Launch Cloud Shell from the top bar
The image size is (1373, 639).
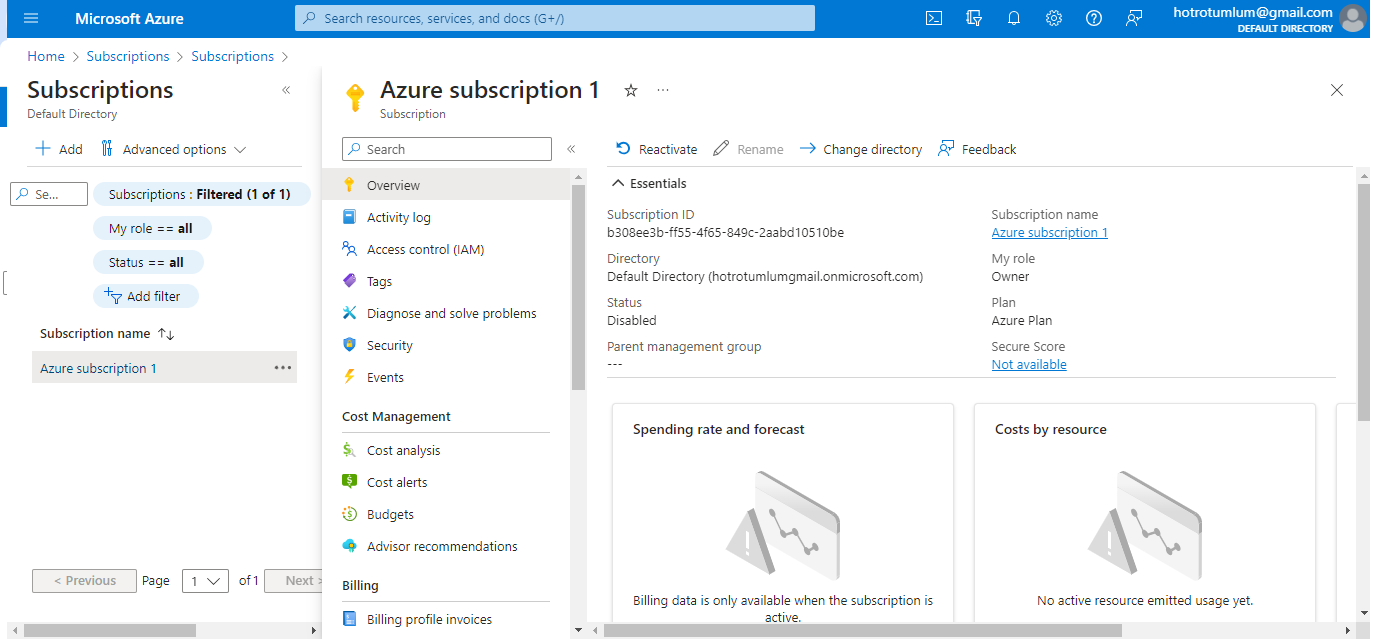pos(934,18)
